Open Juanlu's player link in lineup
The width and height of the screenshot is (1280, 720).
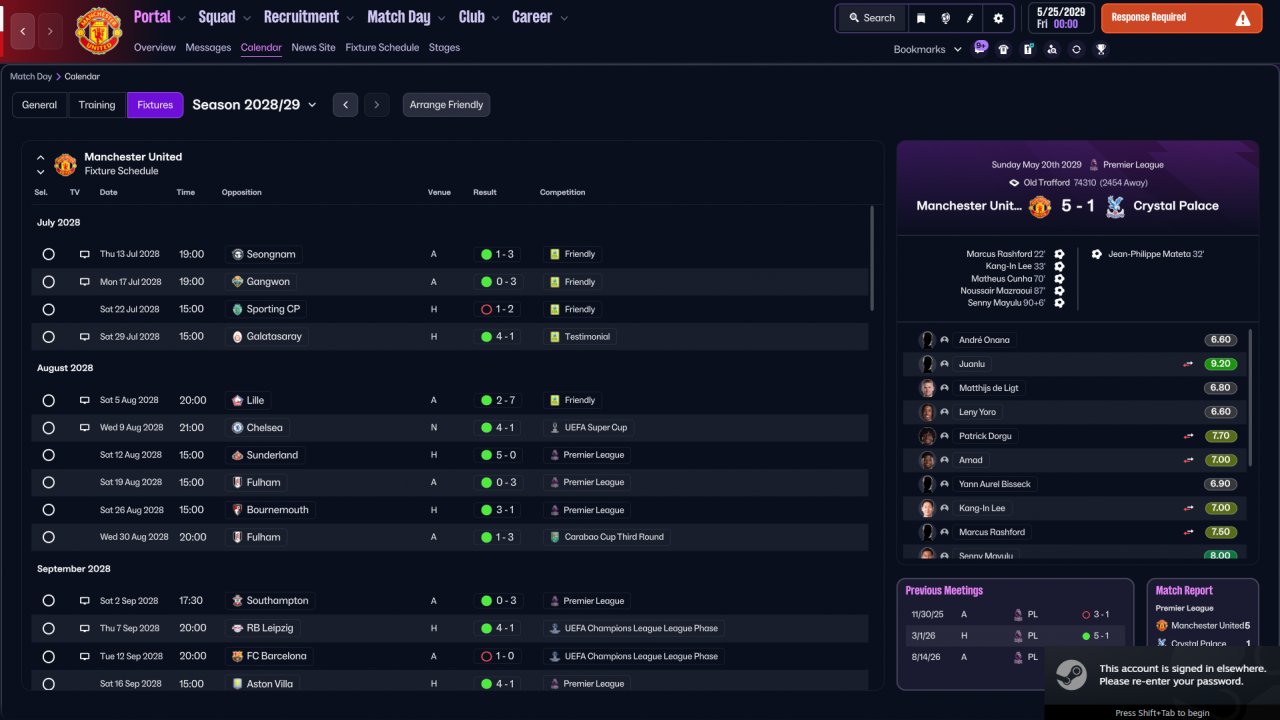tap(972, 364)
